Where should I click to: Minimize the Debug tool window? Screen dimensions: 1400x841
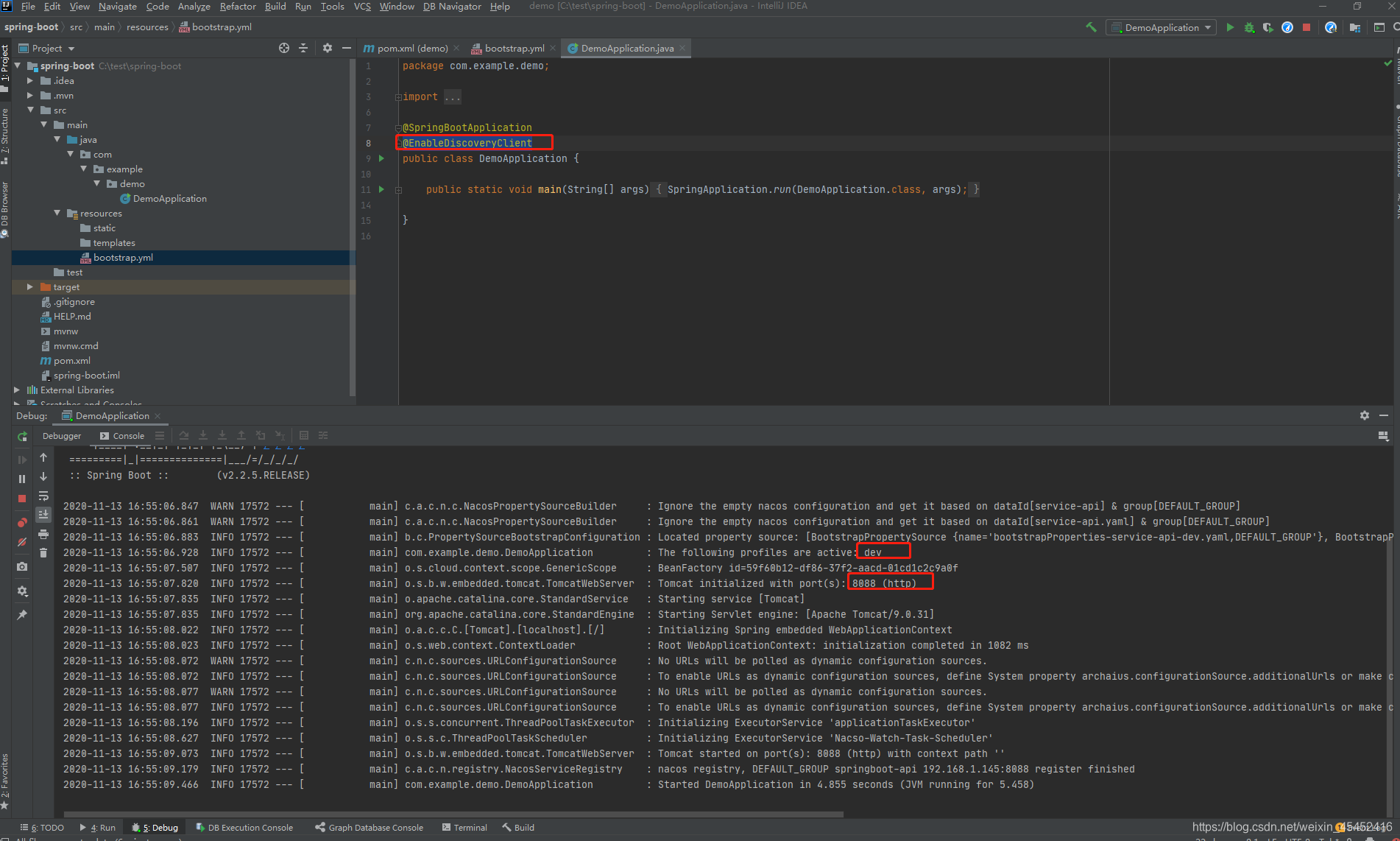[1384, 415]
